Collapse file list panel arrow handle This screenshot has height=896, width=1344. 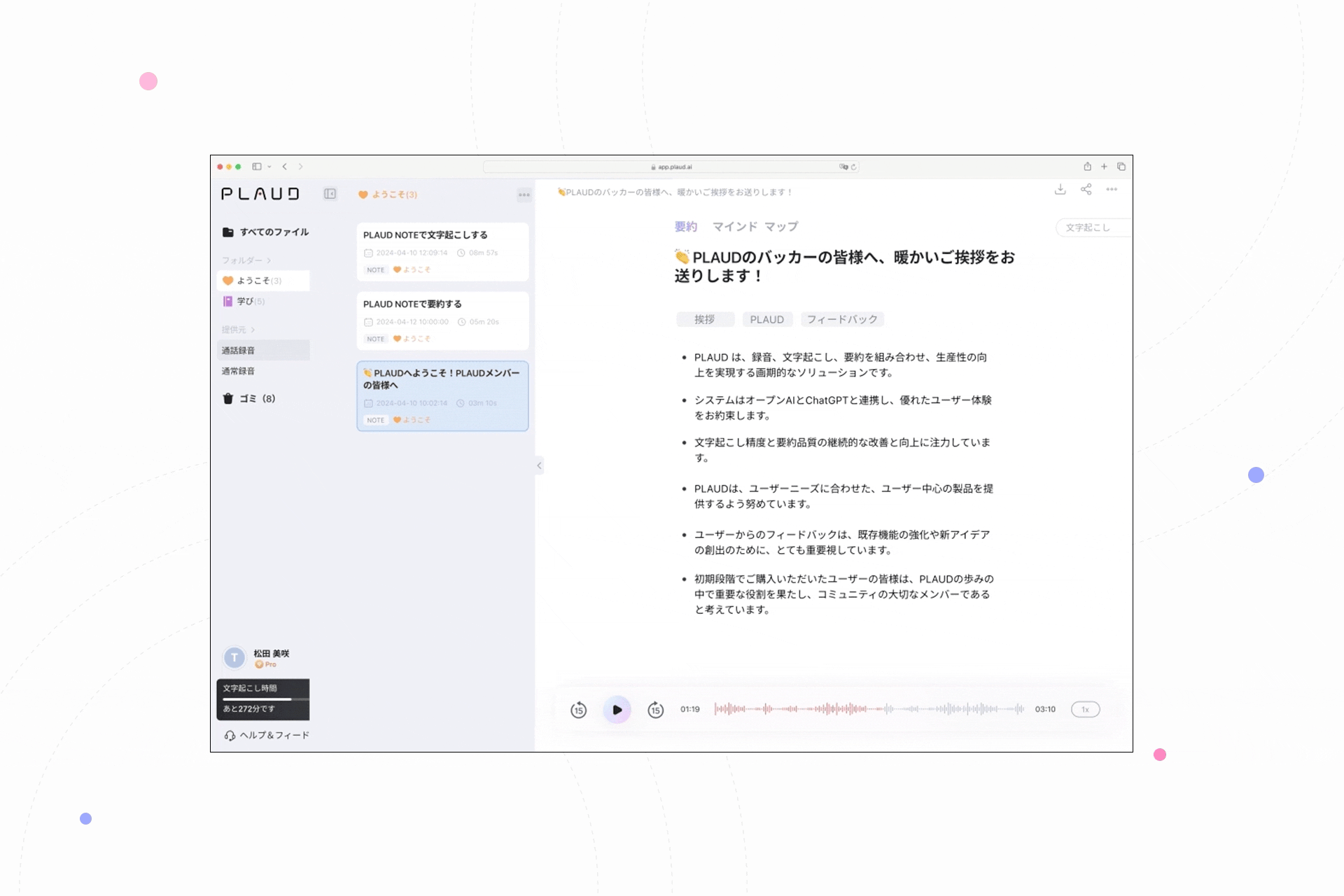coord(539,465)
